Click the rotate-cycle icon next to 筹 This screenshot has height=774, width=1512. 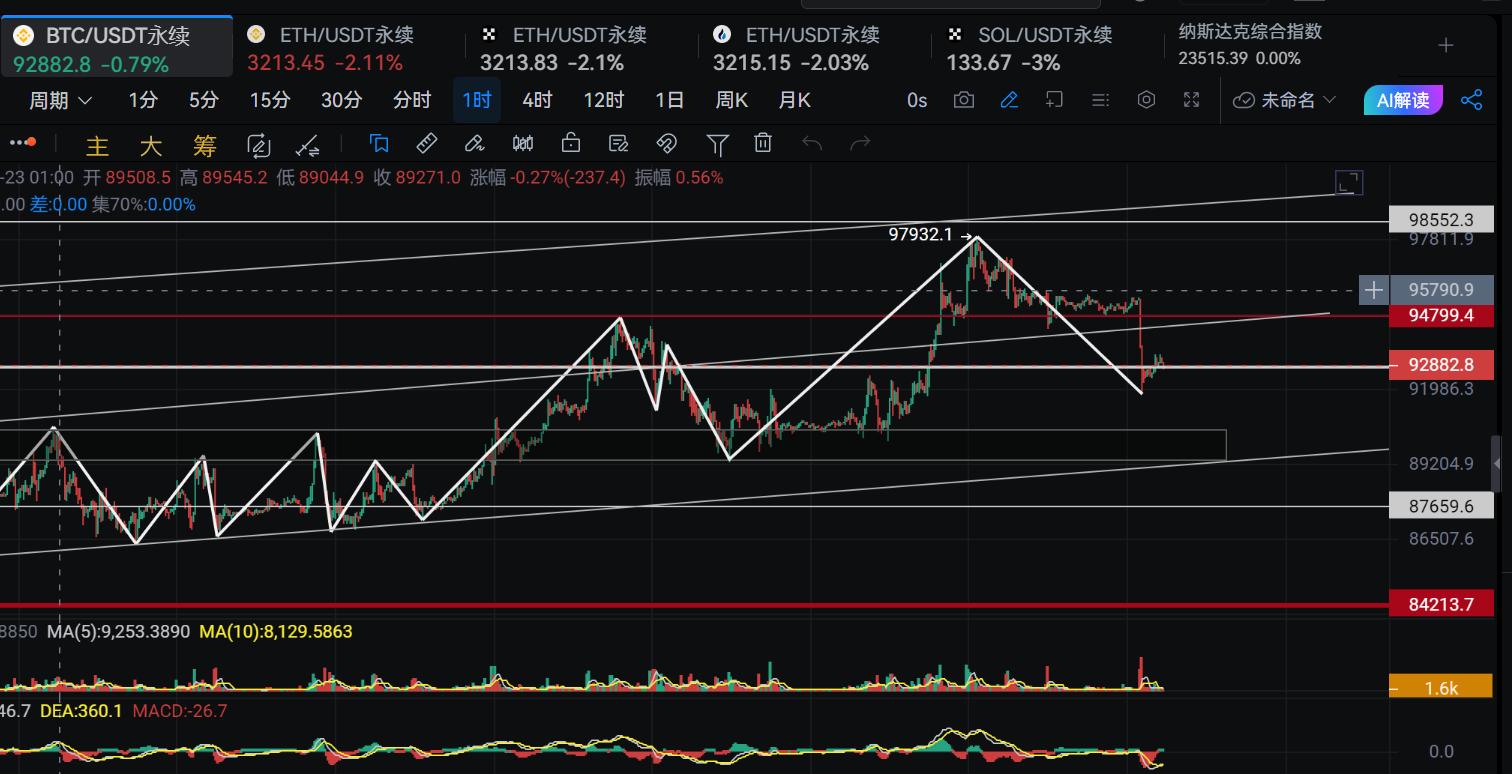259,146
